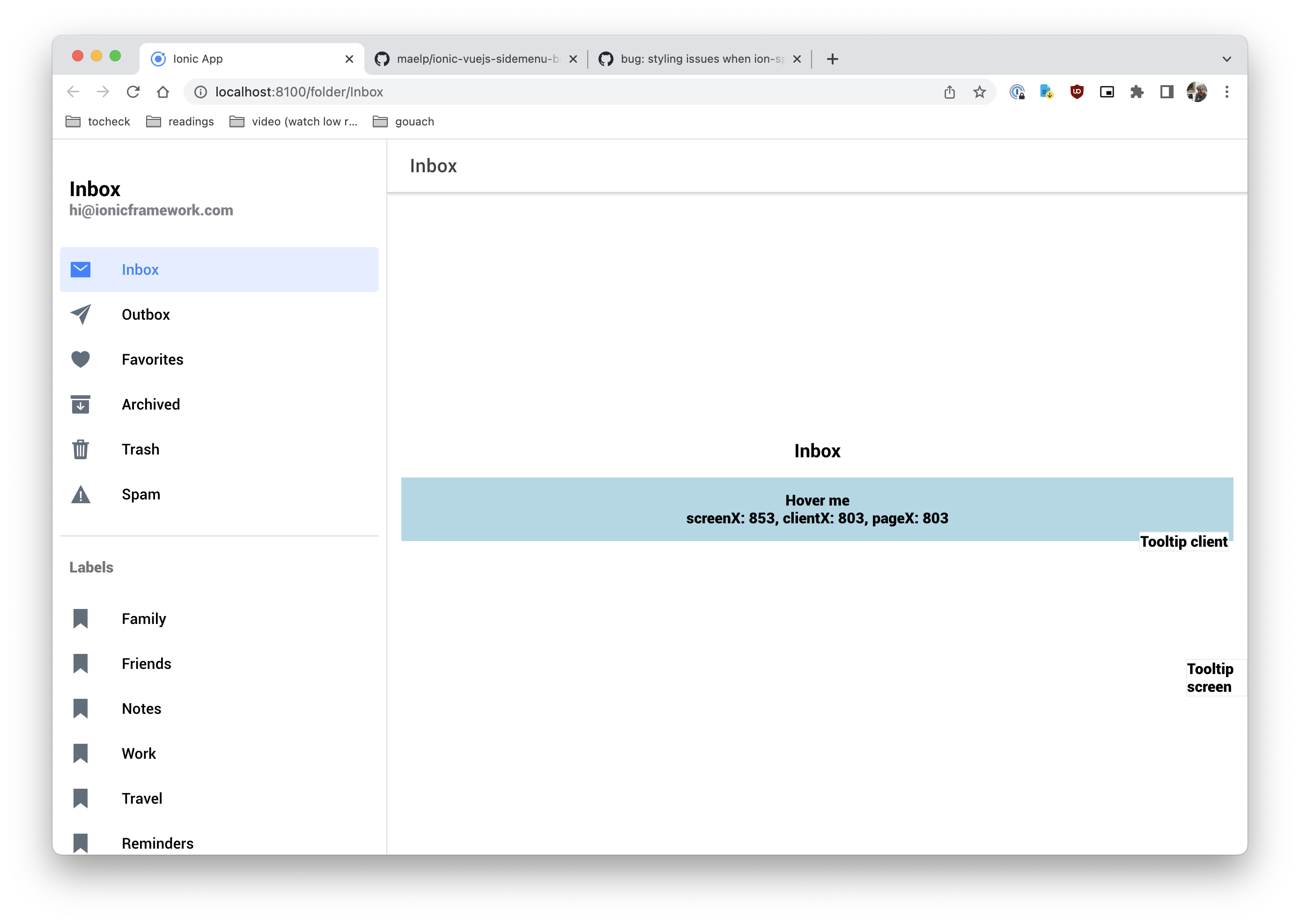Open Inbox using the envelope icon
The height and width of the screenshot is (924, 1300).
point(80,269)
